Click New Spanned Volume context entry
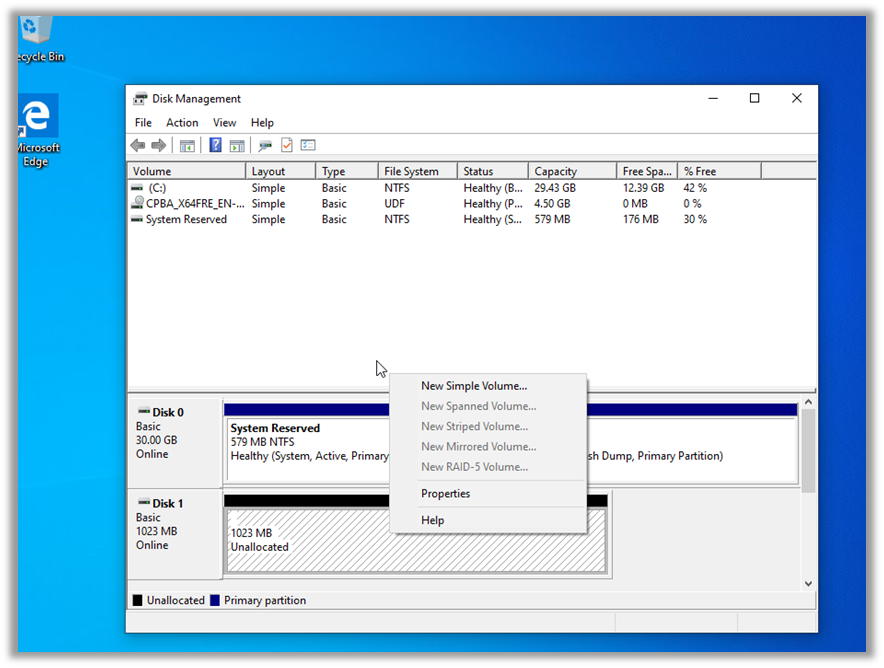The height and width of the screenshot is (668, 884). pos(488,406)
